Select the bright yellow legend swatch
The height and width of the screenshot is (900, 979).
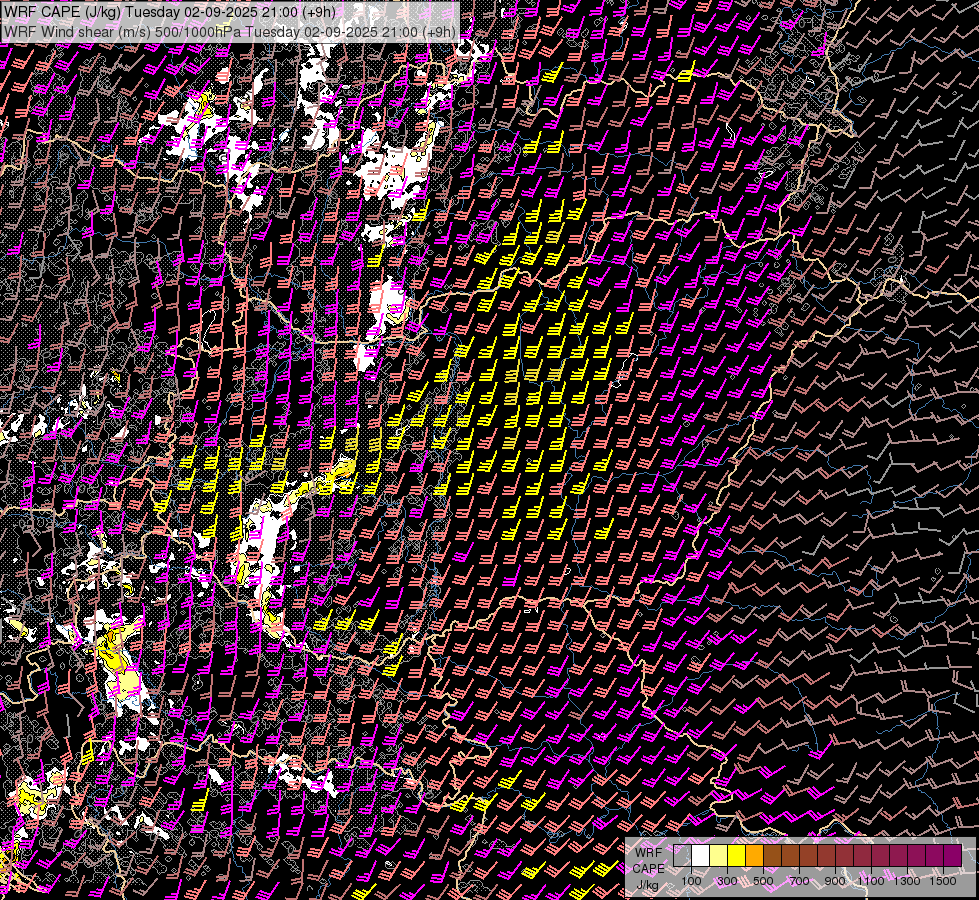click(737, 856)
